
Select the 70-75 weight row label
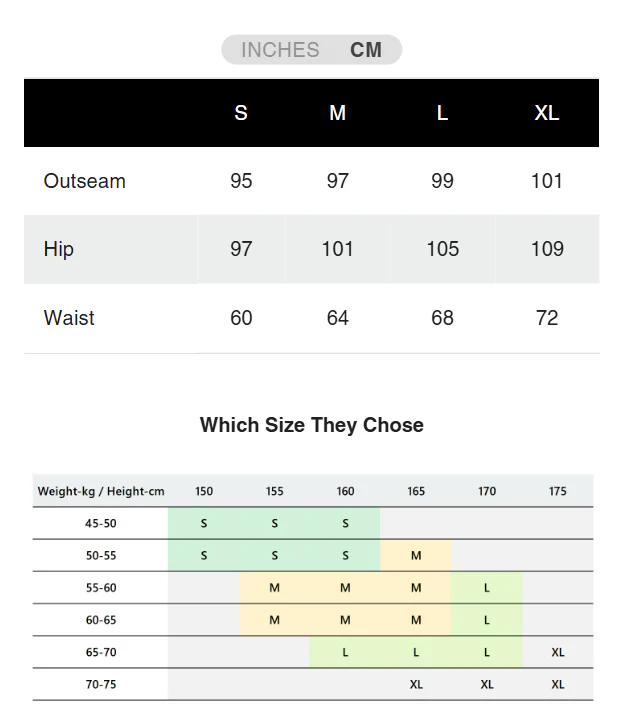[x=101, y=684]
